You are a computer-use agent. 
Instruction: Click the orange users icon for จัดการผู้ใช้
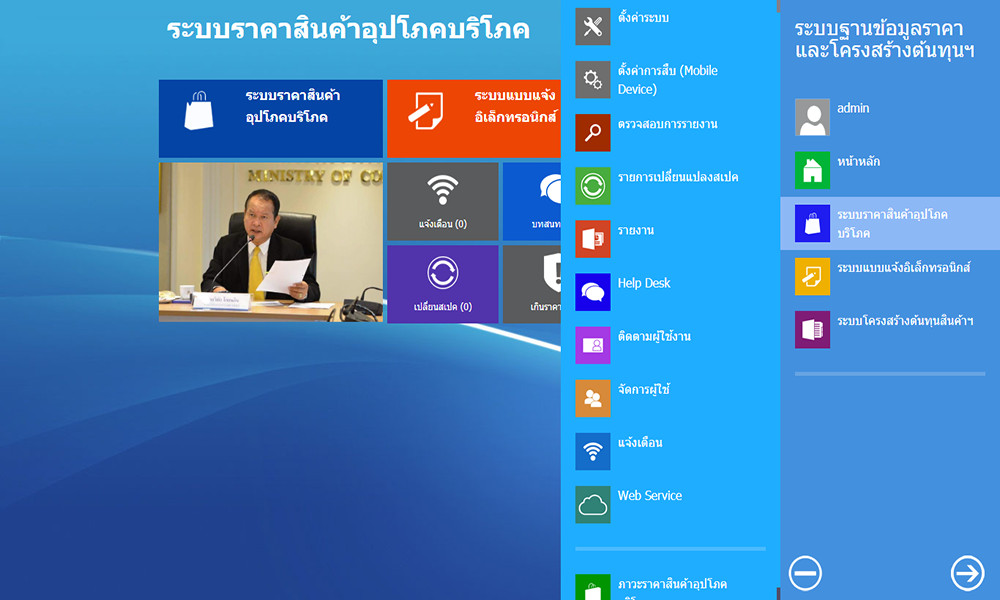point(592,399)
